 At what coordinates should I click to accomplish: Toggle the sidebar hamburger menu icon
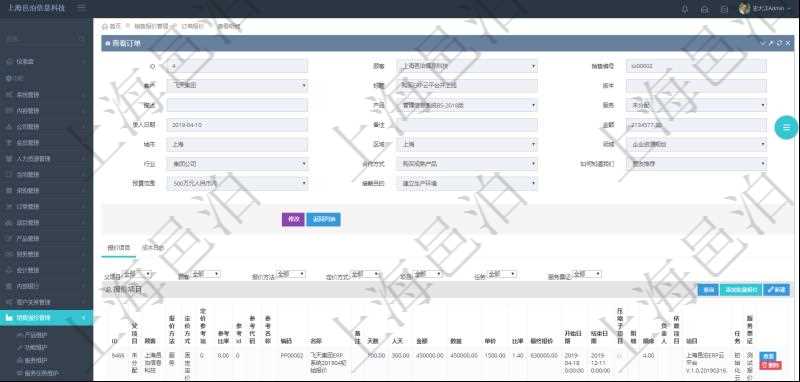(82, 8)
